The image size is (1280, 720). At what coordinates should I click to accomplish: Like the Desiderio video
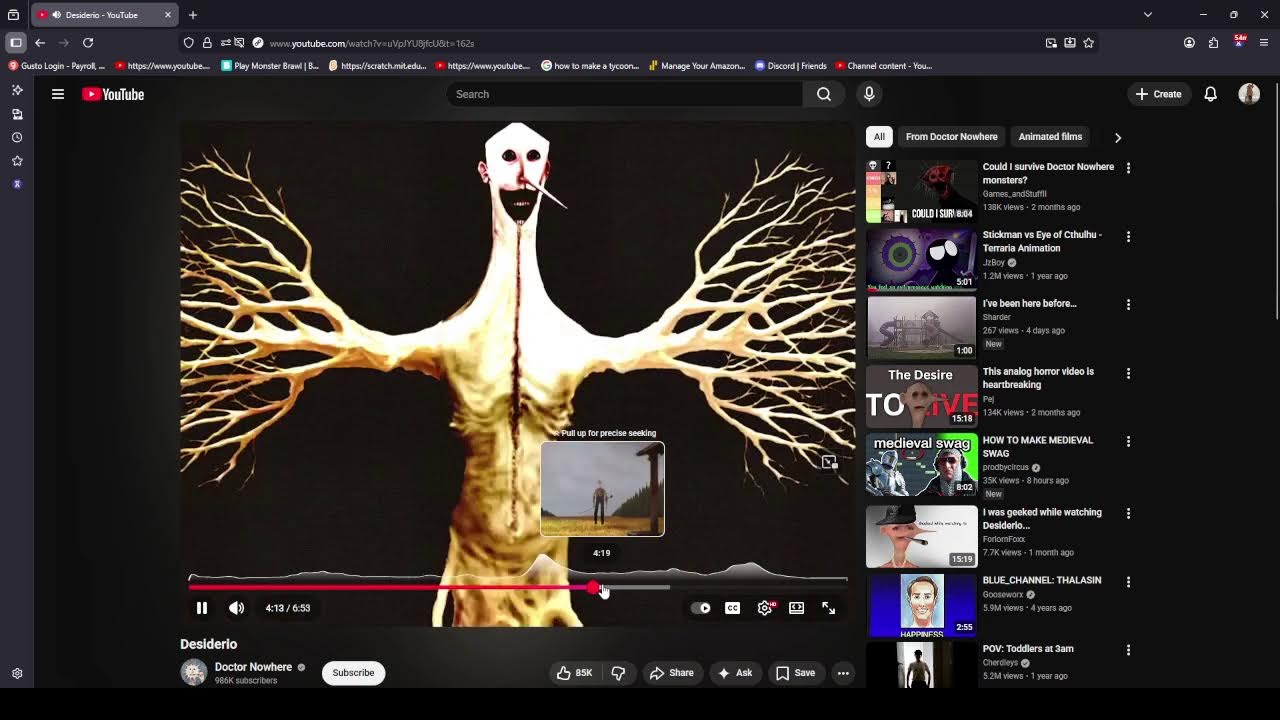[575, 673]
